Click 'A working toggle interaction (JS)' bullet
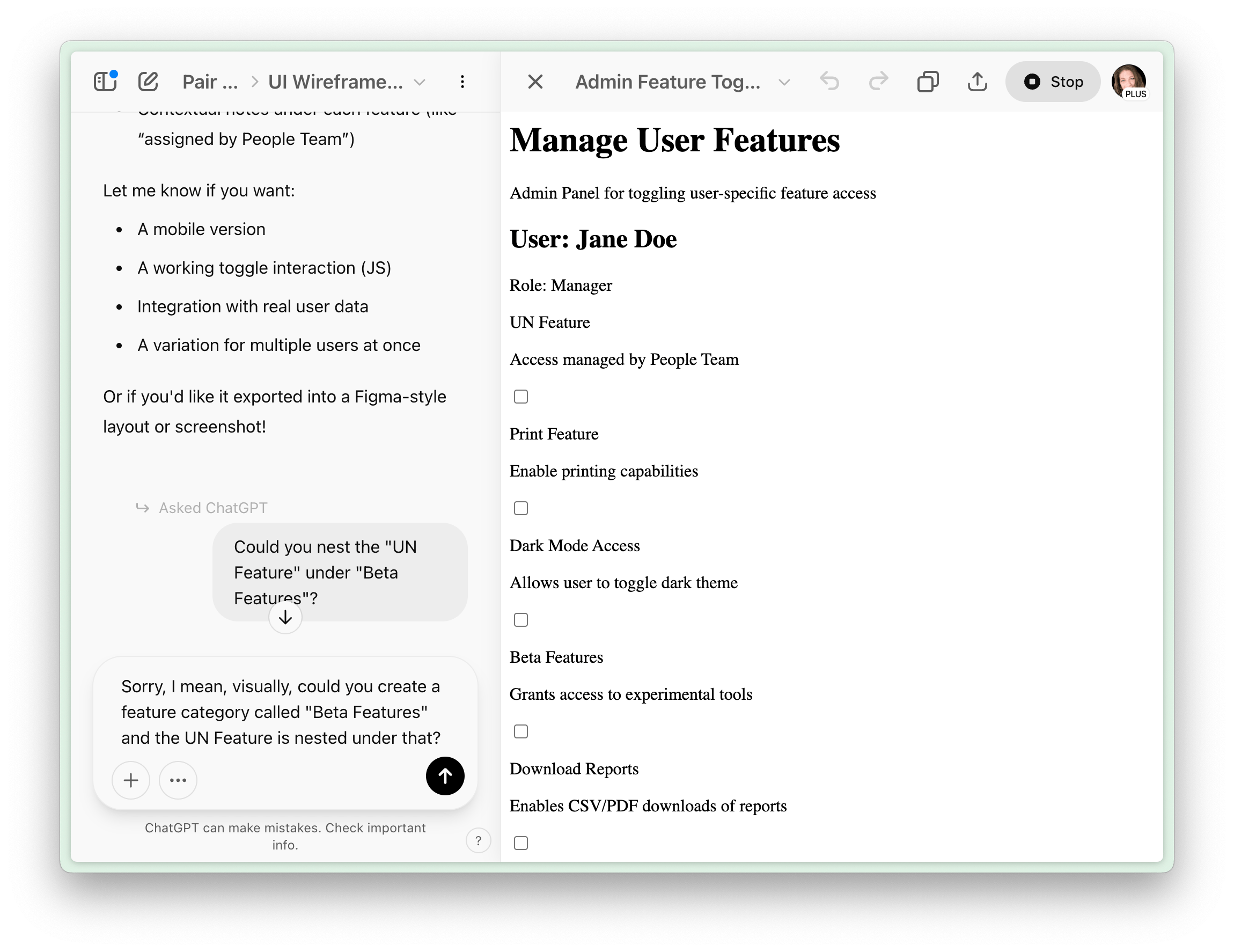 tap(265, 268)
